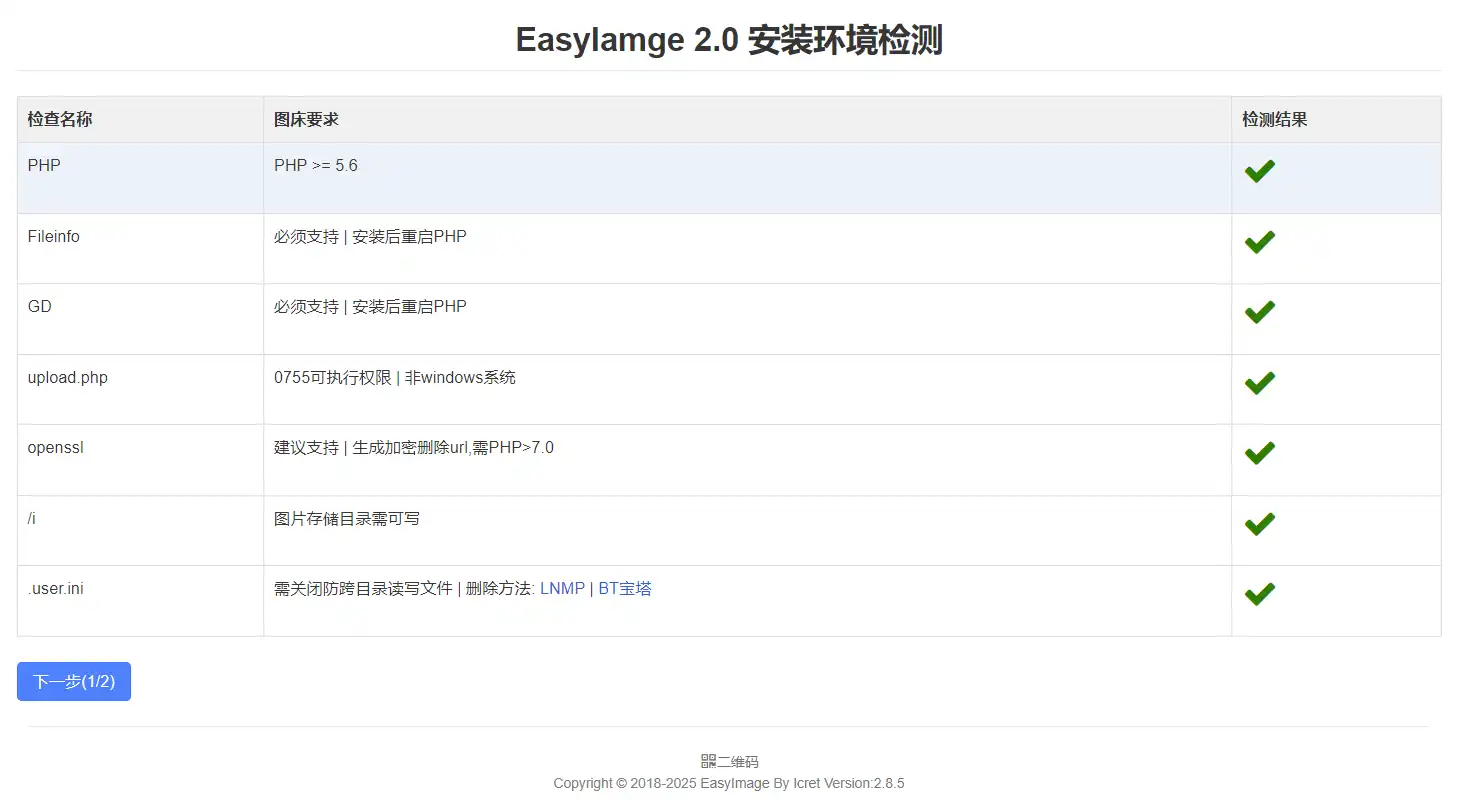Viewport: 1469px width, 800px height.
Task: Select the upload.php result checkmark
Action: coord(1259,383)
